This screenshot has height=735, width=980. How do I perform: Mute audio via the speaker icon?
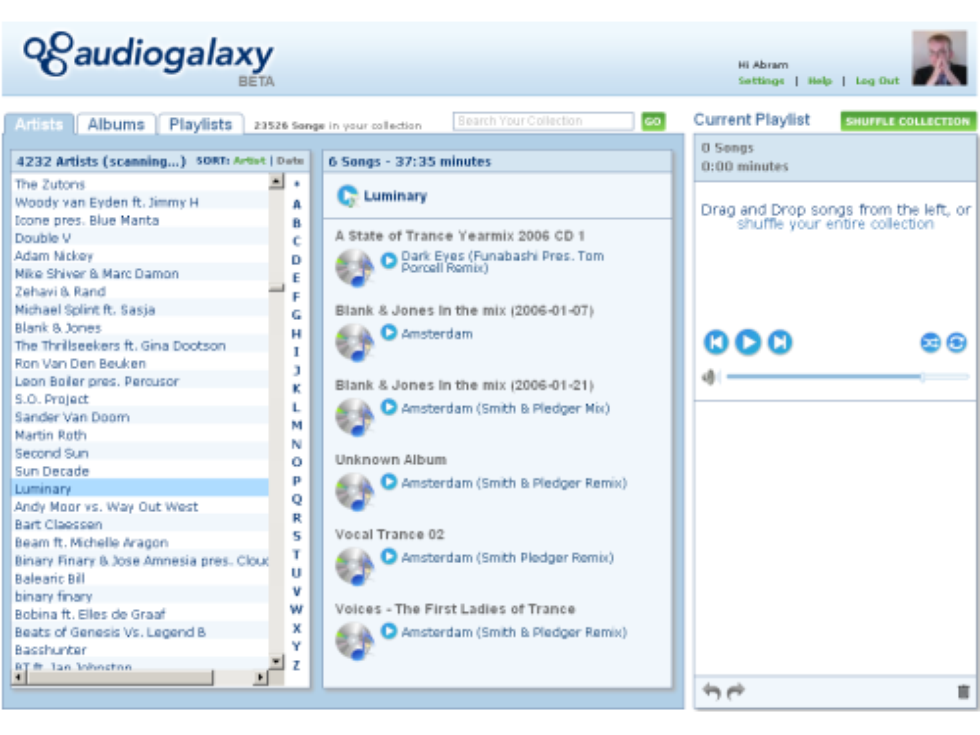pos(710,377)
